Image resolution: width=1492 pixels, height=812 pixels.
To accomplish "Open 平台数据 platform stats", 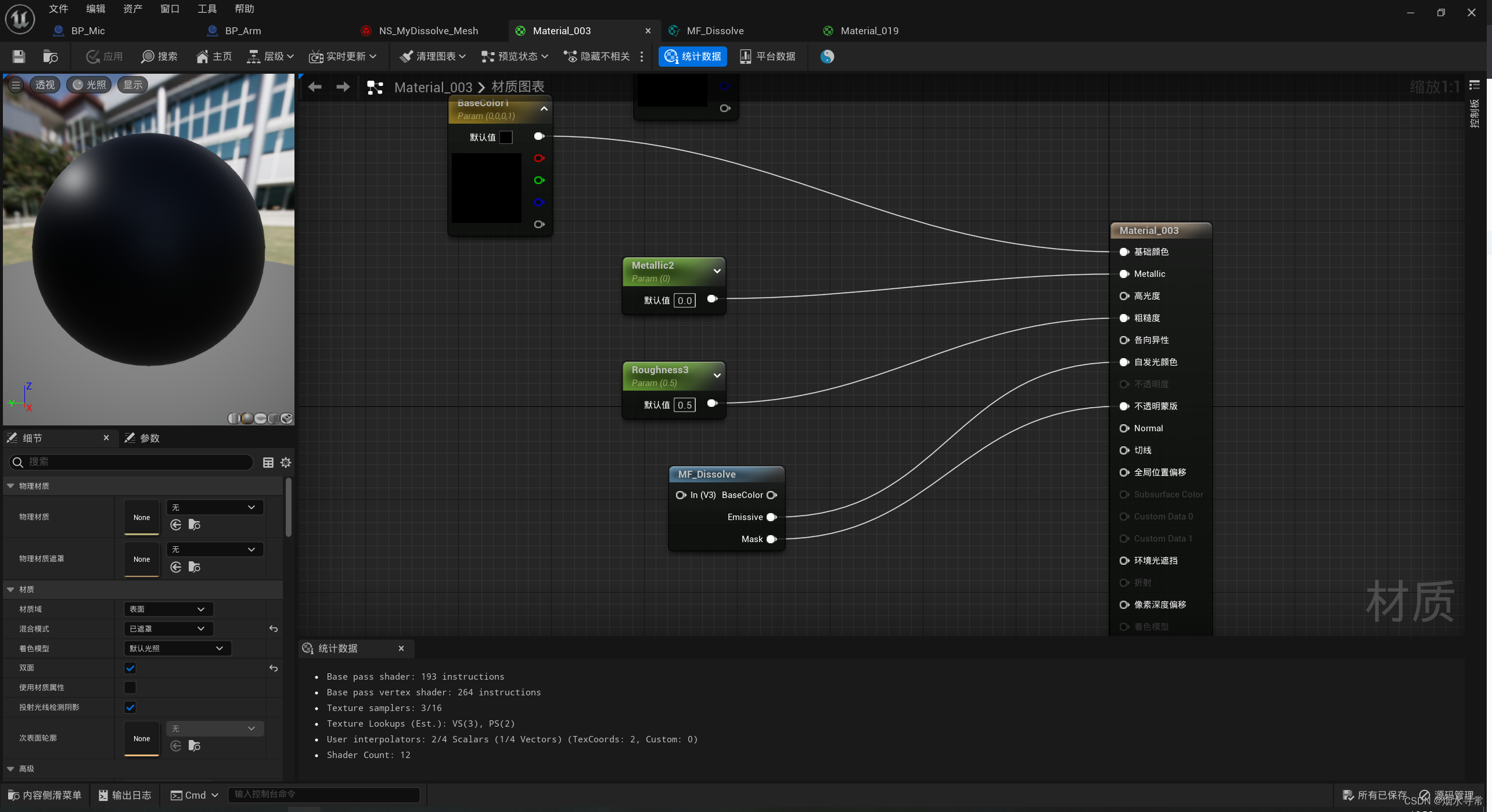I will tap(768, 56).
